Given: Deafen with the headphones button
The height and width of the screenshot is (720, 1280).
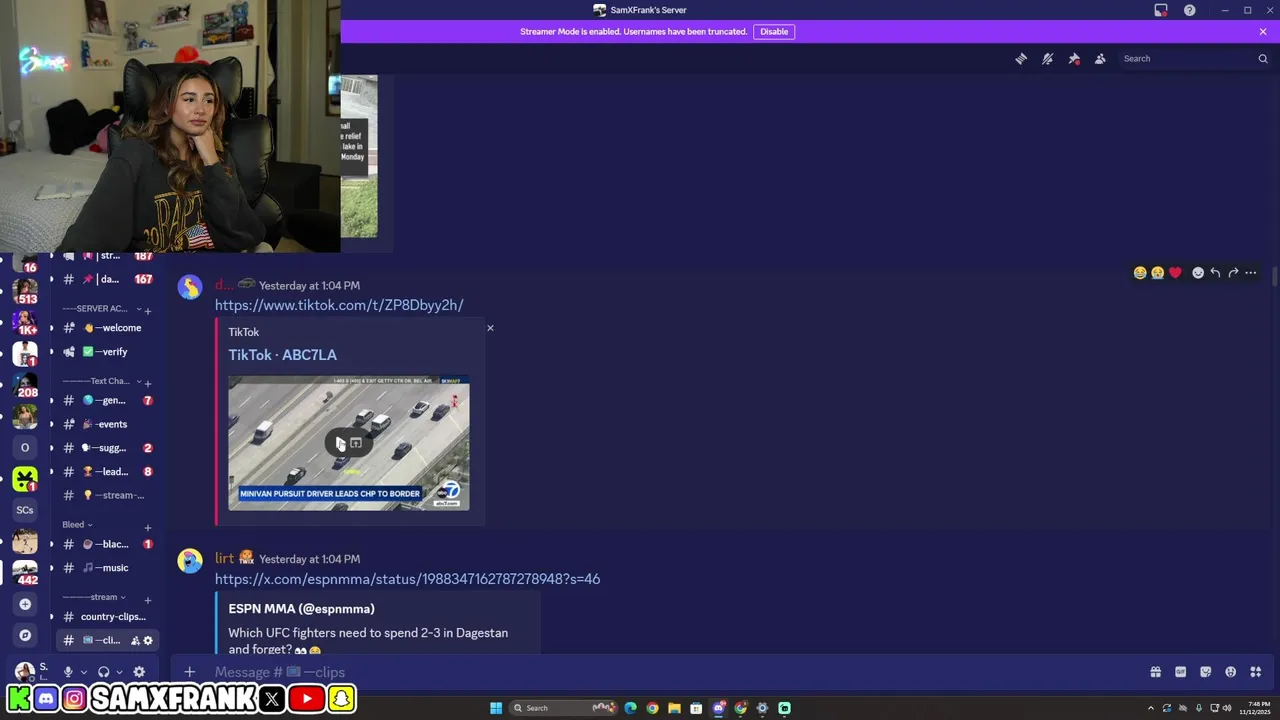Looking at the screenshot, I should (103, 672).
